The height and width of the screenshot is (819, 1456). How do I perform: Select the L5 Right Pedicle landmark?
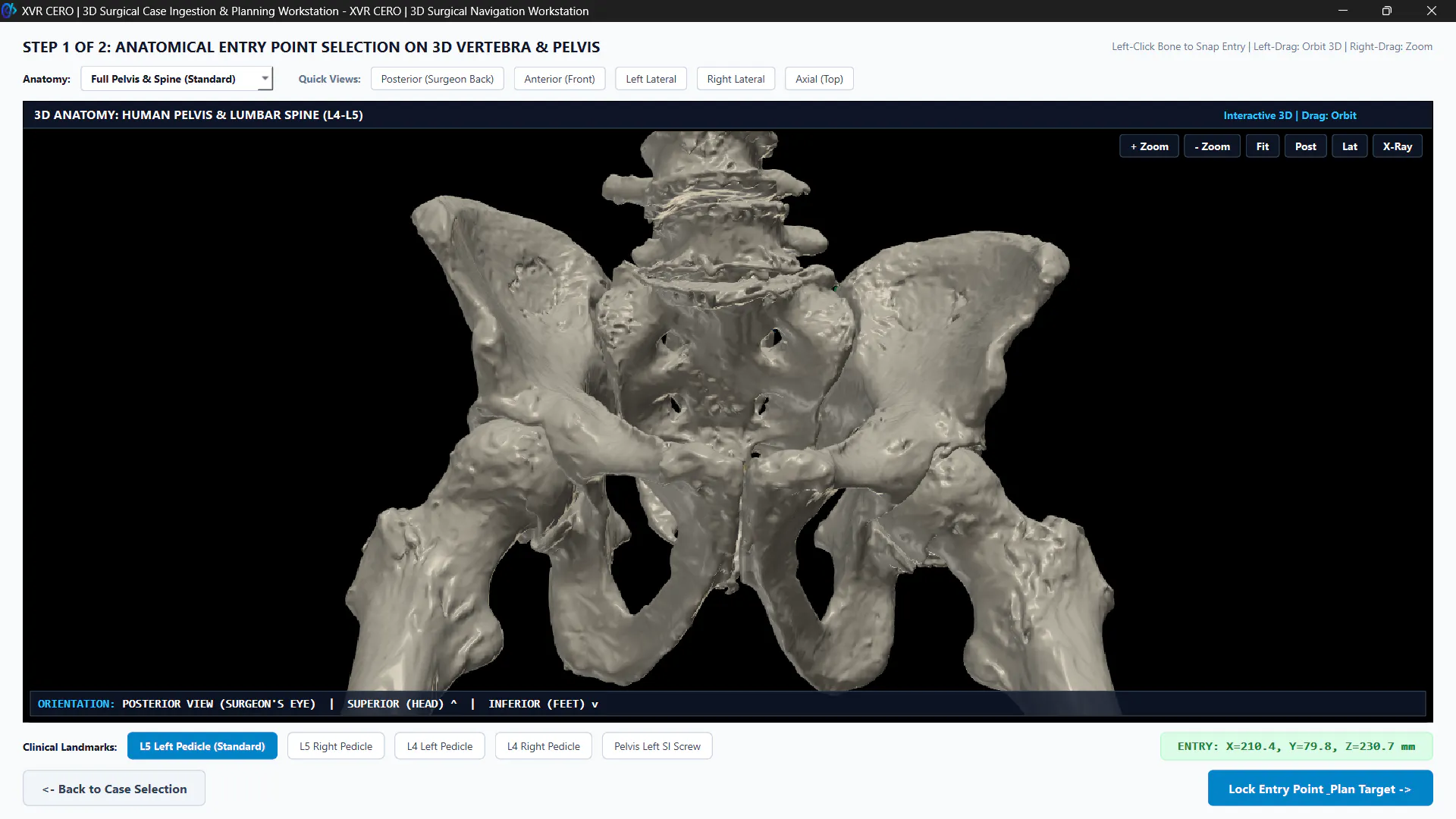click(336, 746)
